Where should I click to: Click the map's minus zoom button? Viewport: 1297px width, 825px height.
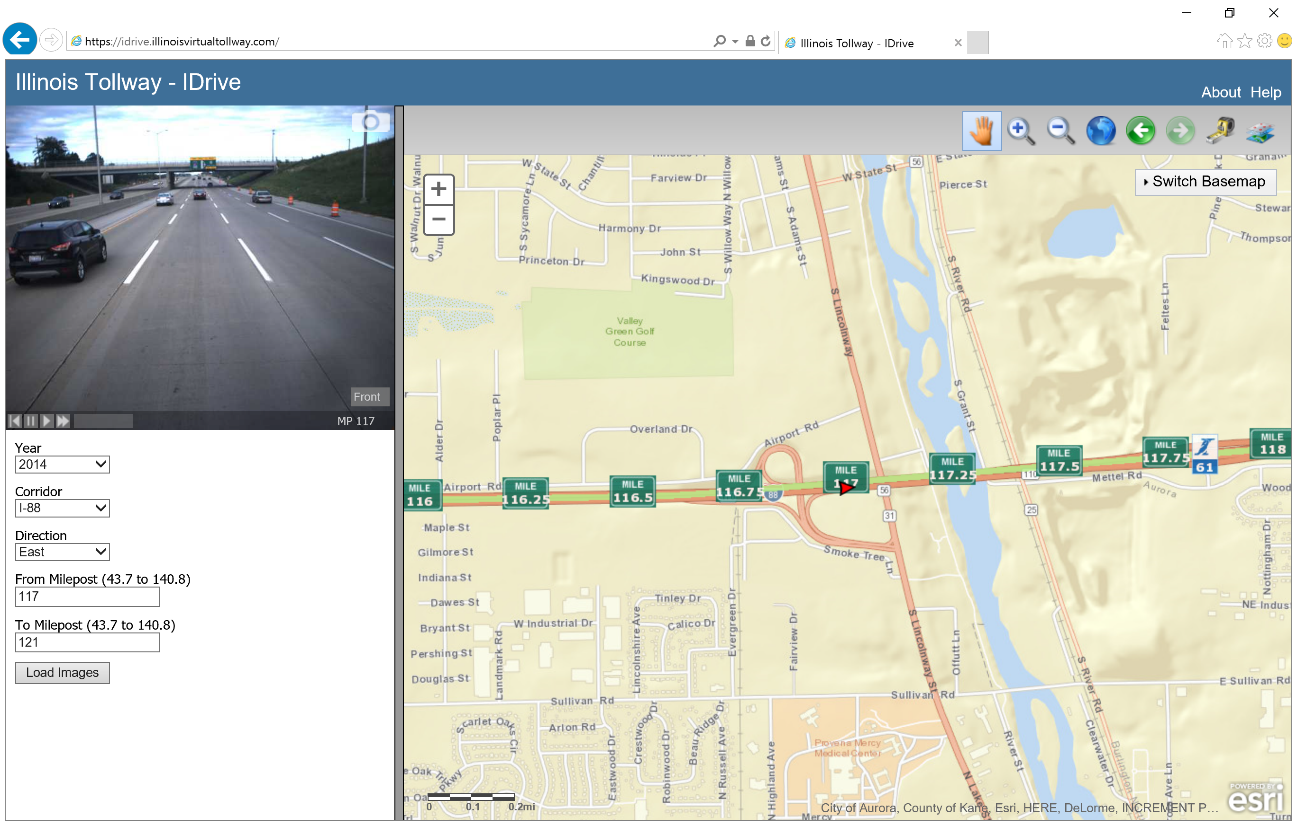(x=439, y=219)
